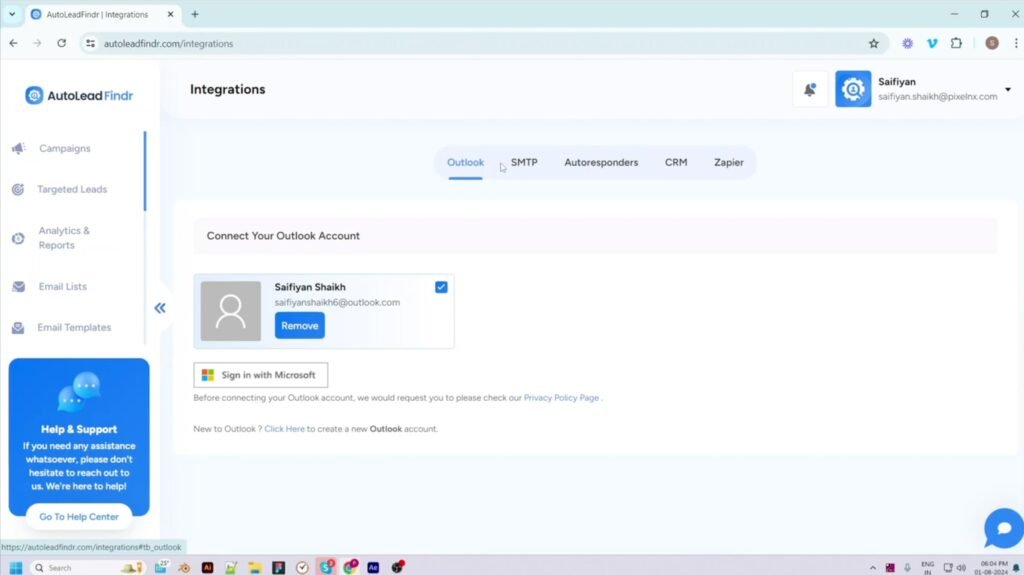Click the purple gear extension icon
This screenshot has height=575, width=1024.
coord(907,43)
